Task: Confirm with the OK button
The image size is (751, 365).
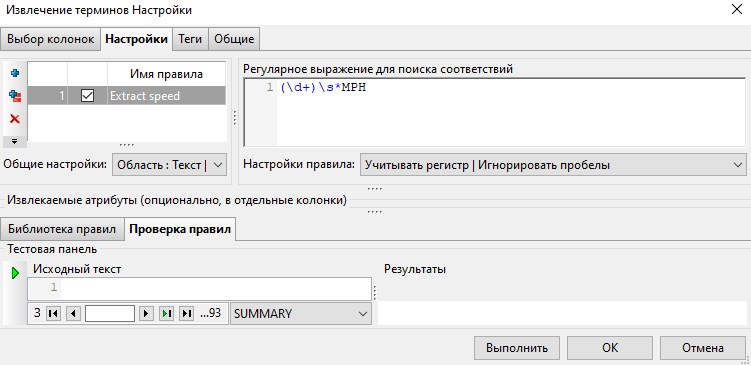Action: (610, 348)
